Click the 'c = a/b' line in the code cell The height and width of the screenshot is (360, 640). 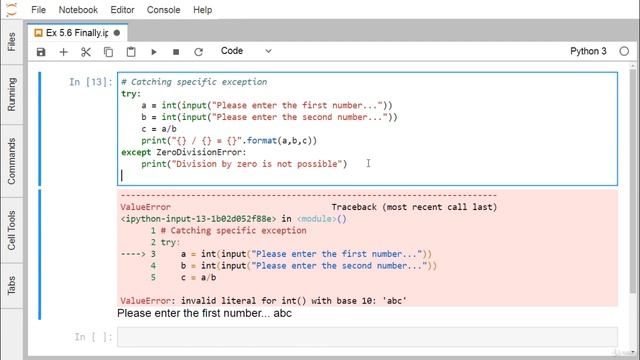[x=159, y=129]
